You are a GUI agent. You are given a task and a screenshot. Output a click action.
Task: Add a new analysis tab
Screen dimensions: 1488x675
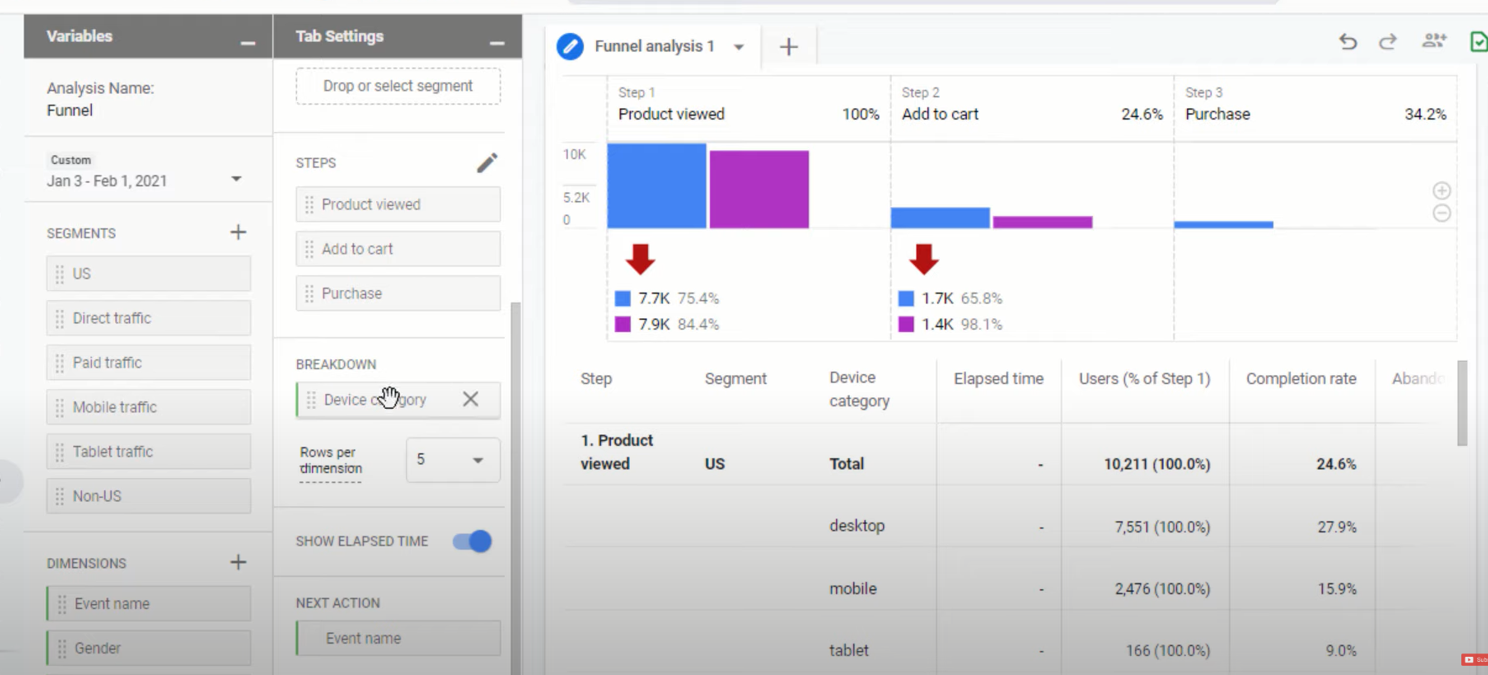788,47
